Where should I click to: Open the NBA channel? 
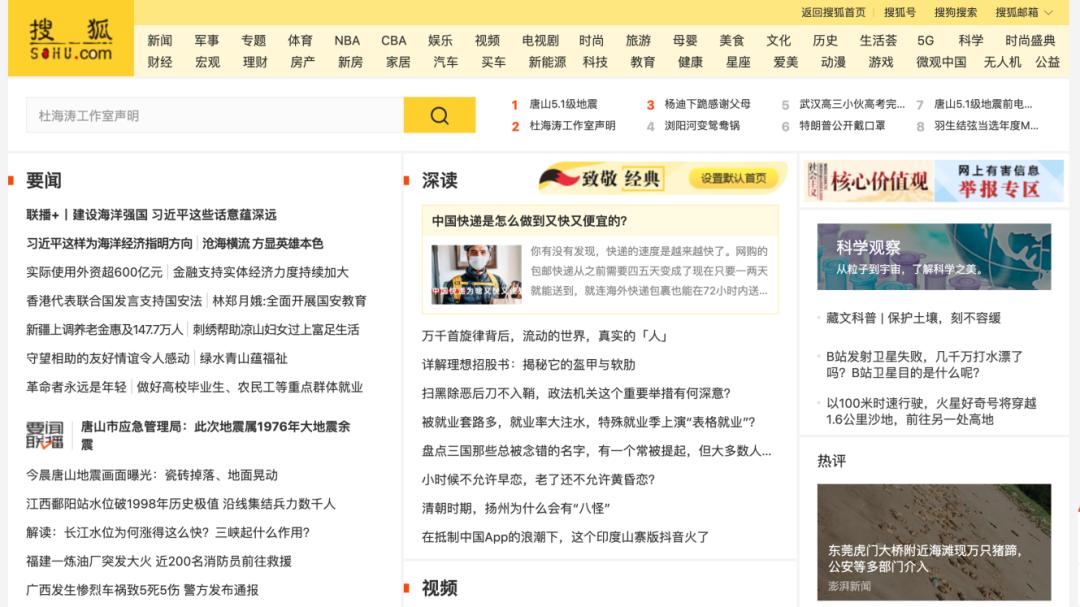[x=345, y=40]
